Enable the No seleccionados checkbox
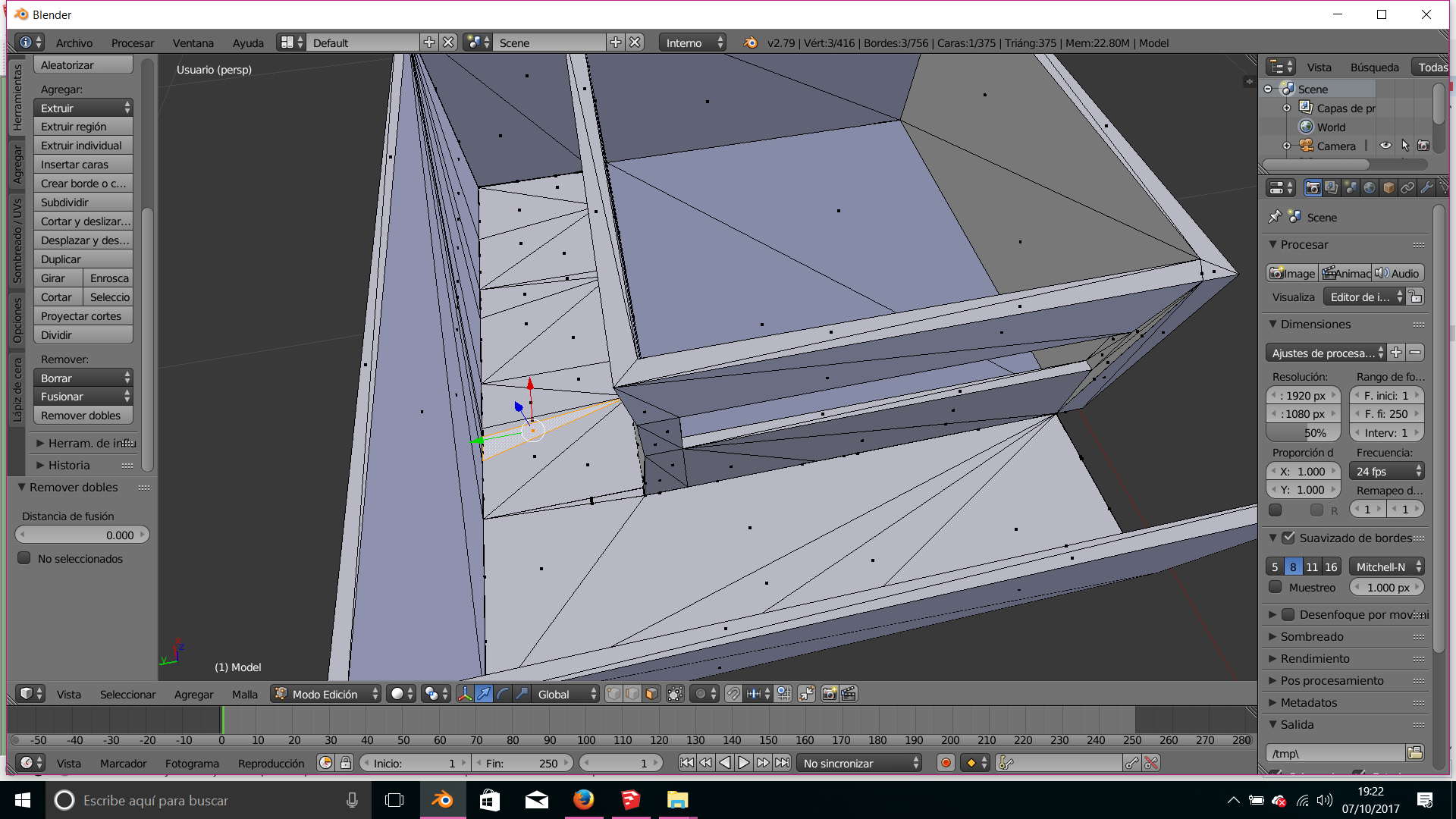Viewport: 1456px width, 819px height. coord(24,559)
